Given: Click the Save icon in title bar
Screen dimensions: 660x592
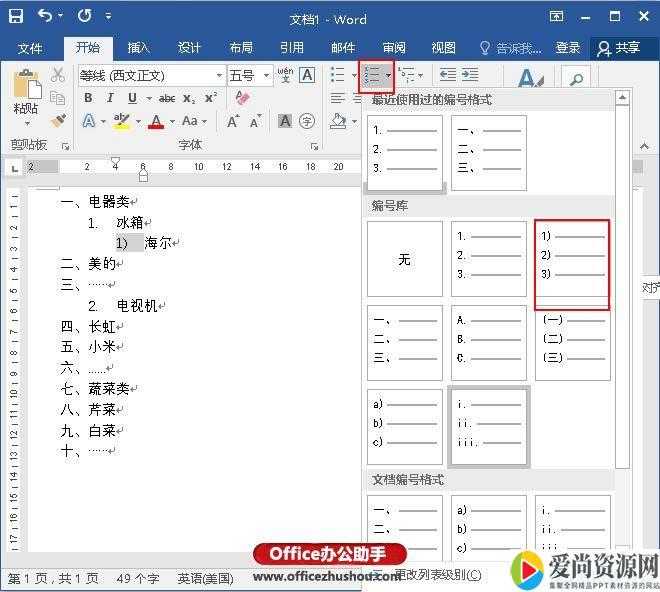Looking at the screenshot, I should pos(16,17).
